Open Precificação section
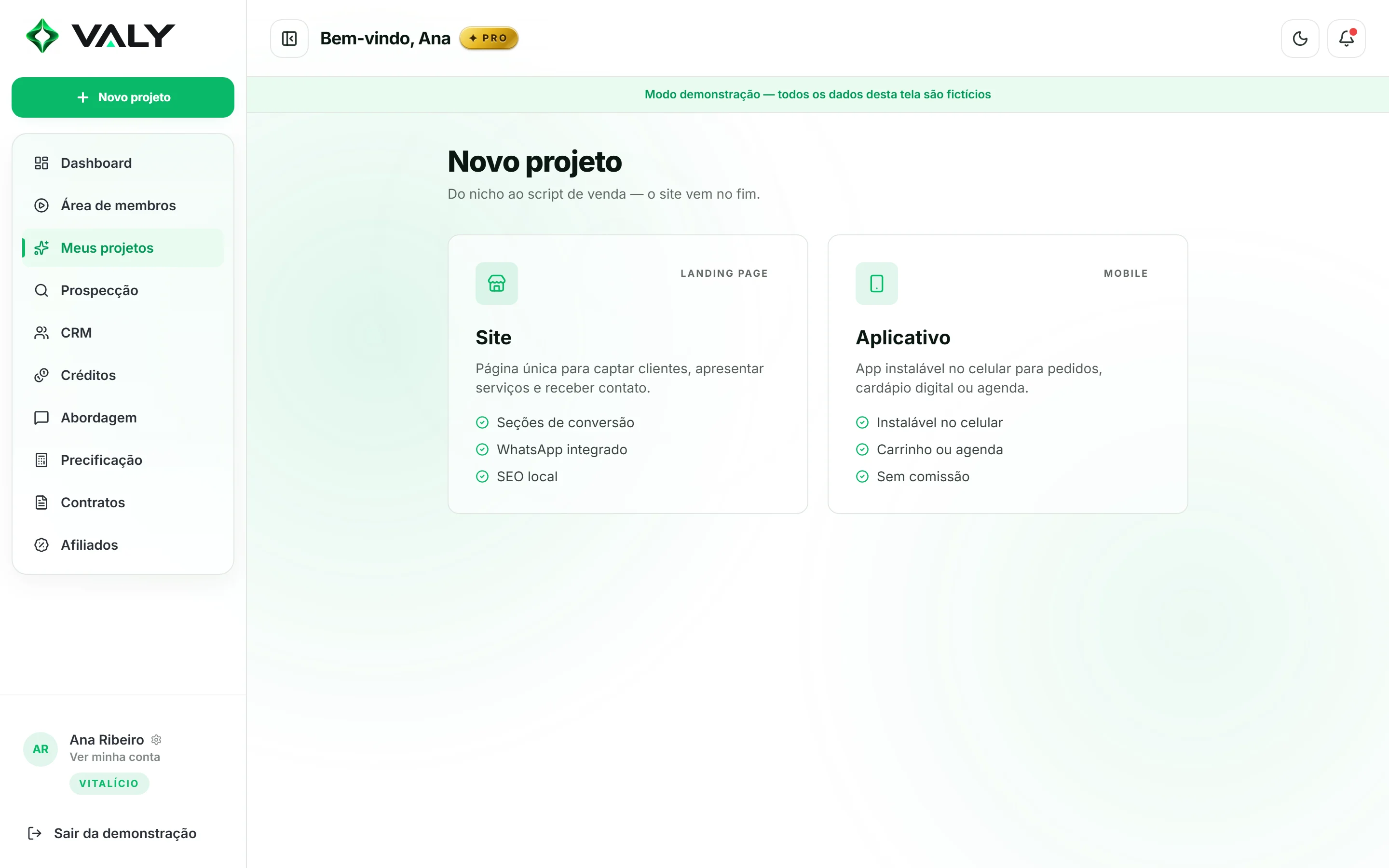Viewport: 1389px width, 868px height. (123, 461)
